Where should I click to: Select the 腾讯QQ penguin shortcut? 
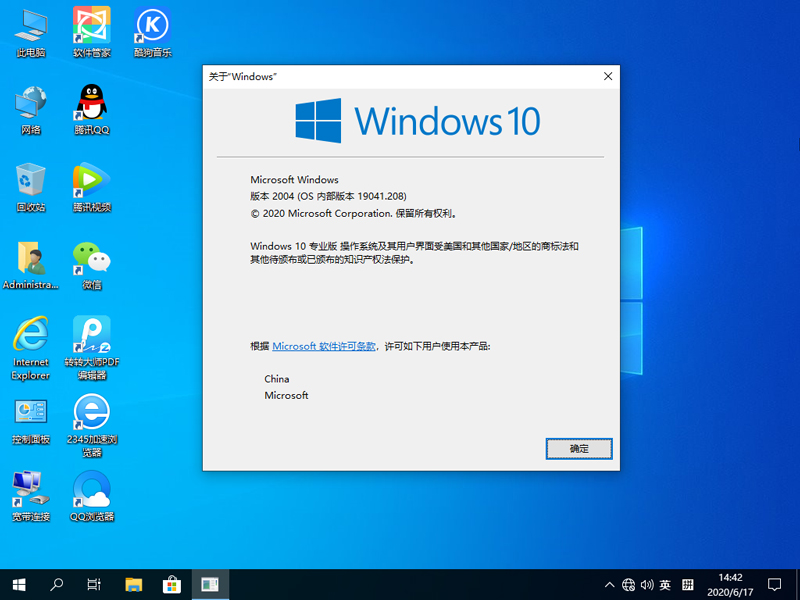(x=92, y=110)
